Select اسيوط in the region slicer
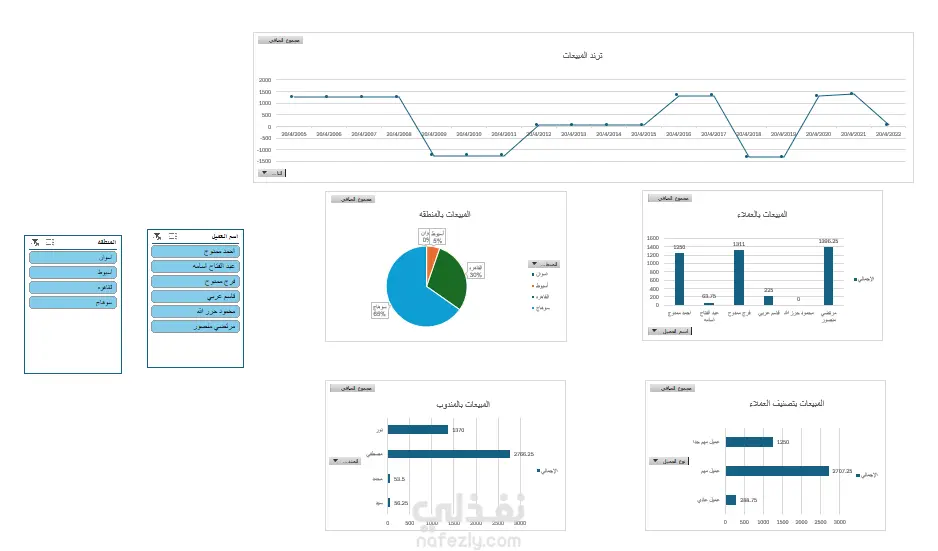 [73, 272]
